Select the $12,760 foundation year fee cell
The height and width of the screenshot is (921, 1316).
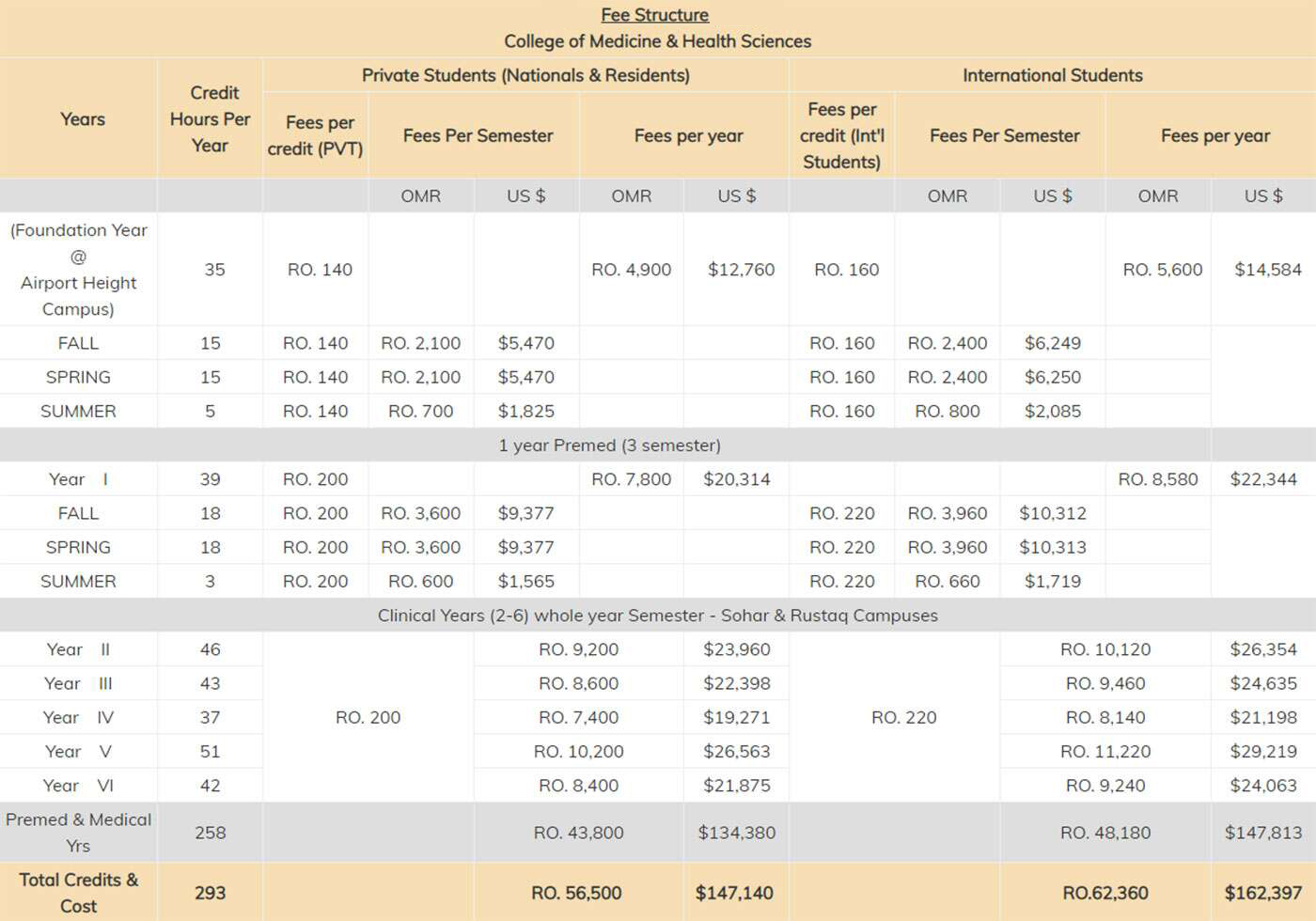(x=741, y=270)
